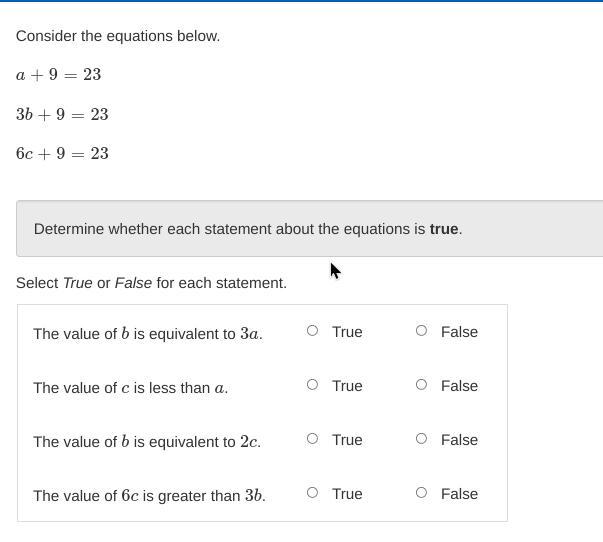
Task: Pick True for '6c is greater than 3b'
Action: click(312, 493)
